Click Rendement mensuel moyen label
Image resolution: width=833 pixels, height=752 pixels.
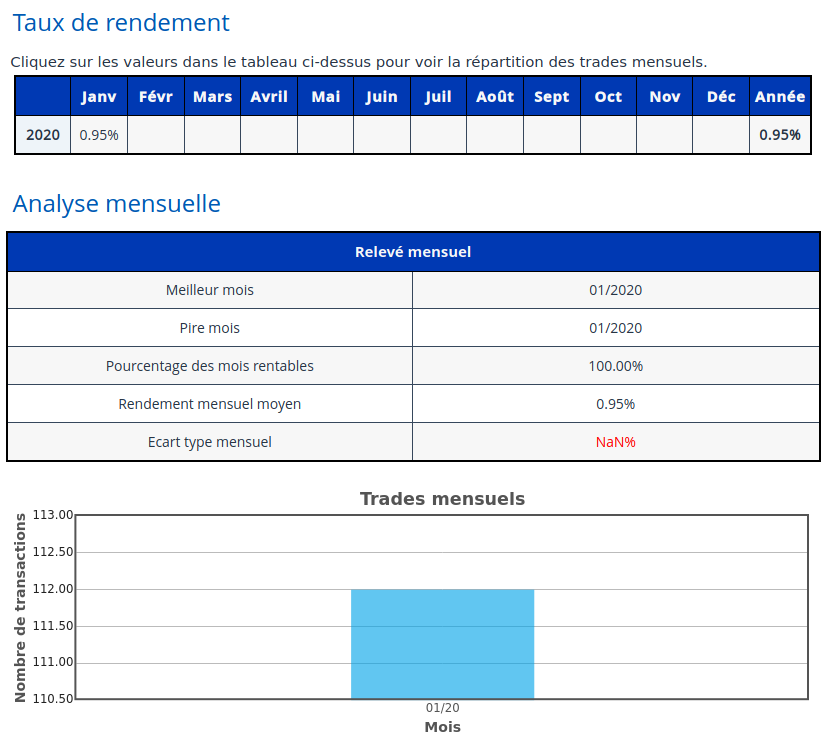[x=210, y=405]
